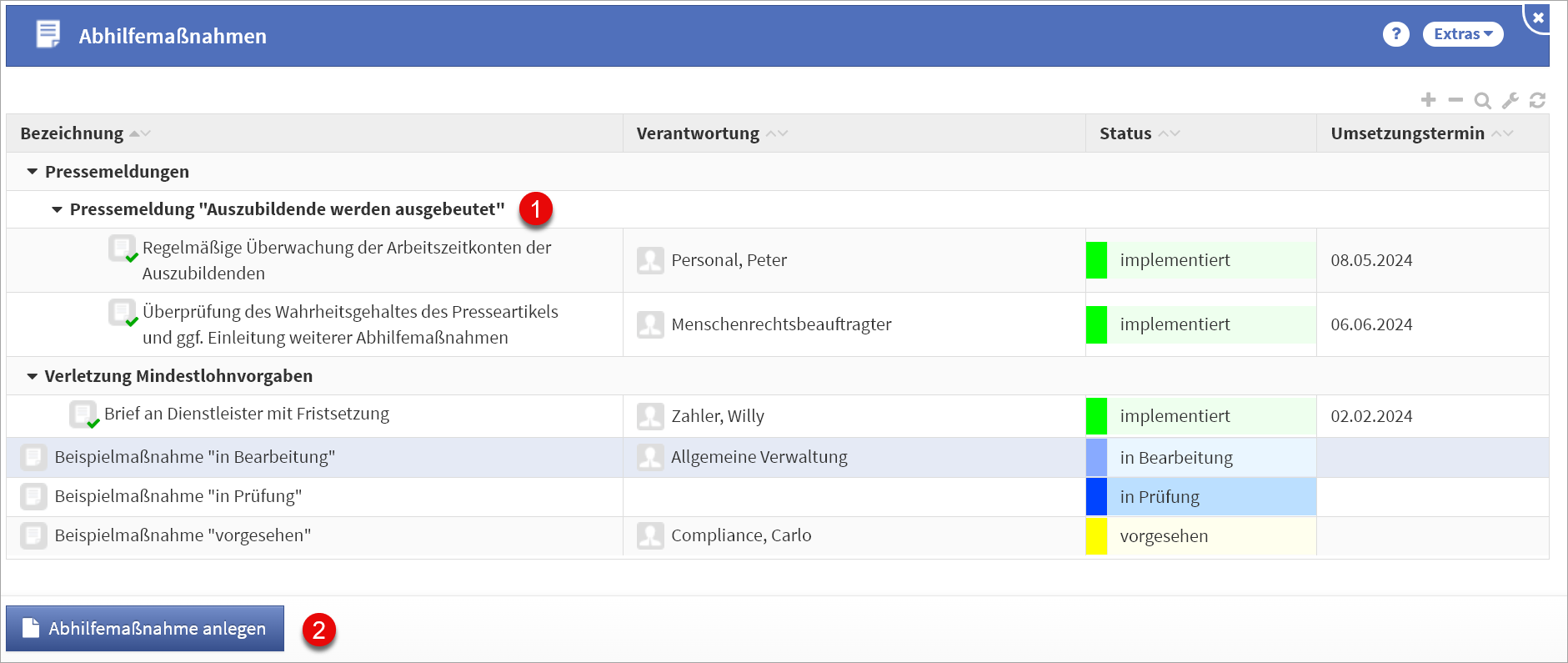
Task: Collapse 'Auszubildende werden ausgebeutet' subgroup
Action: click(x=58, y=209)
